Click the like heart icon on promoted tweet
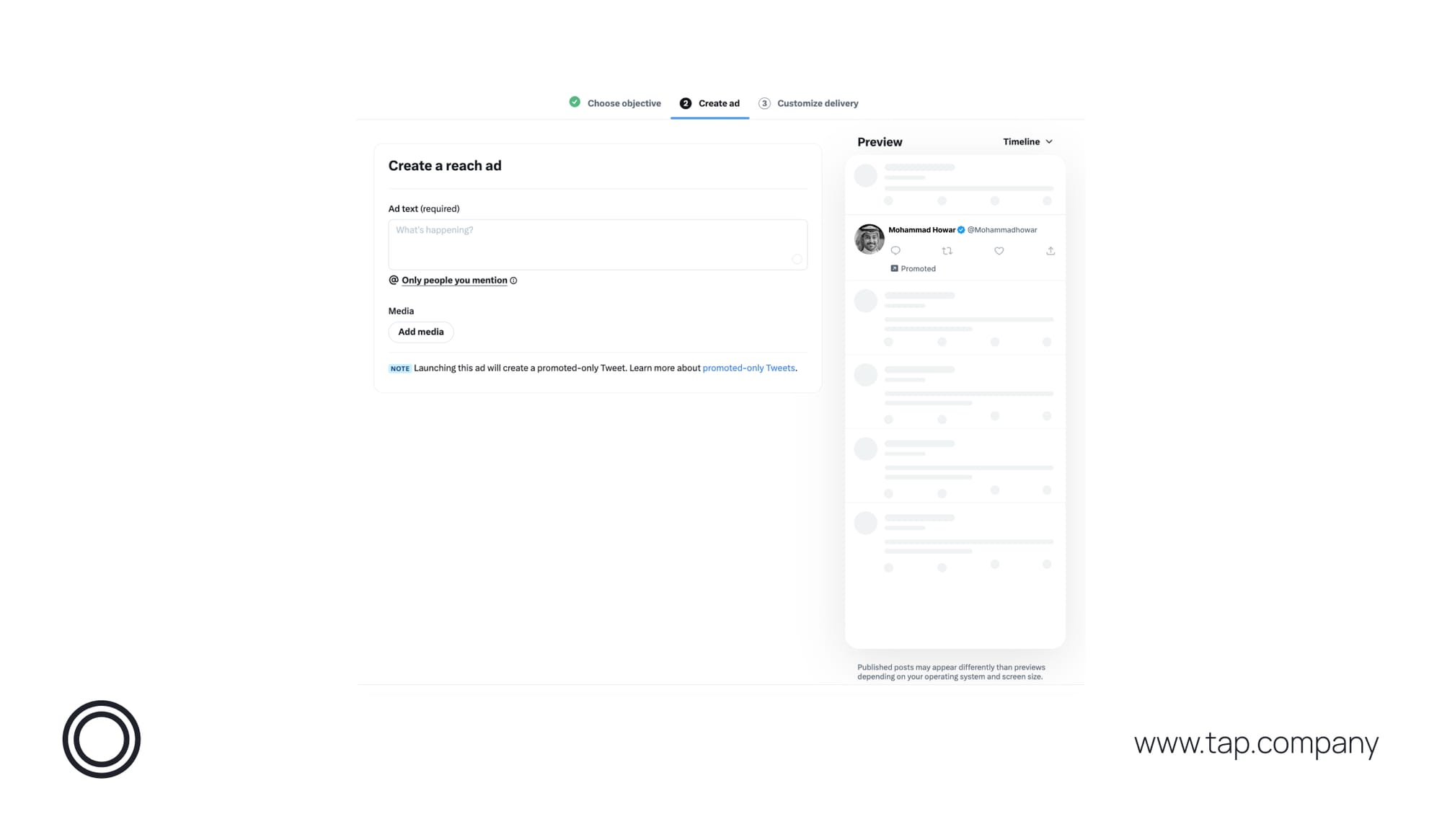Image resolution: width=1442 pixels, height=840 pixels. [x=998, y=251]
